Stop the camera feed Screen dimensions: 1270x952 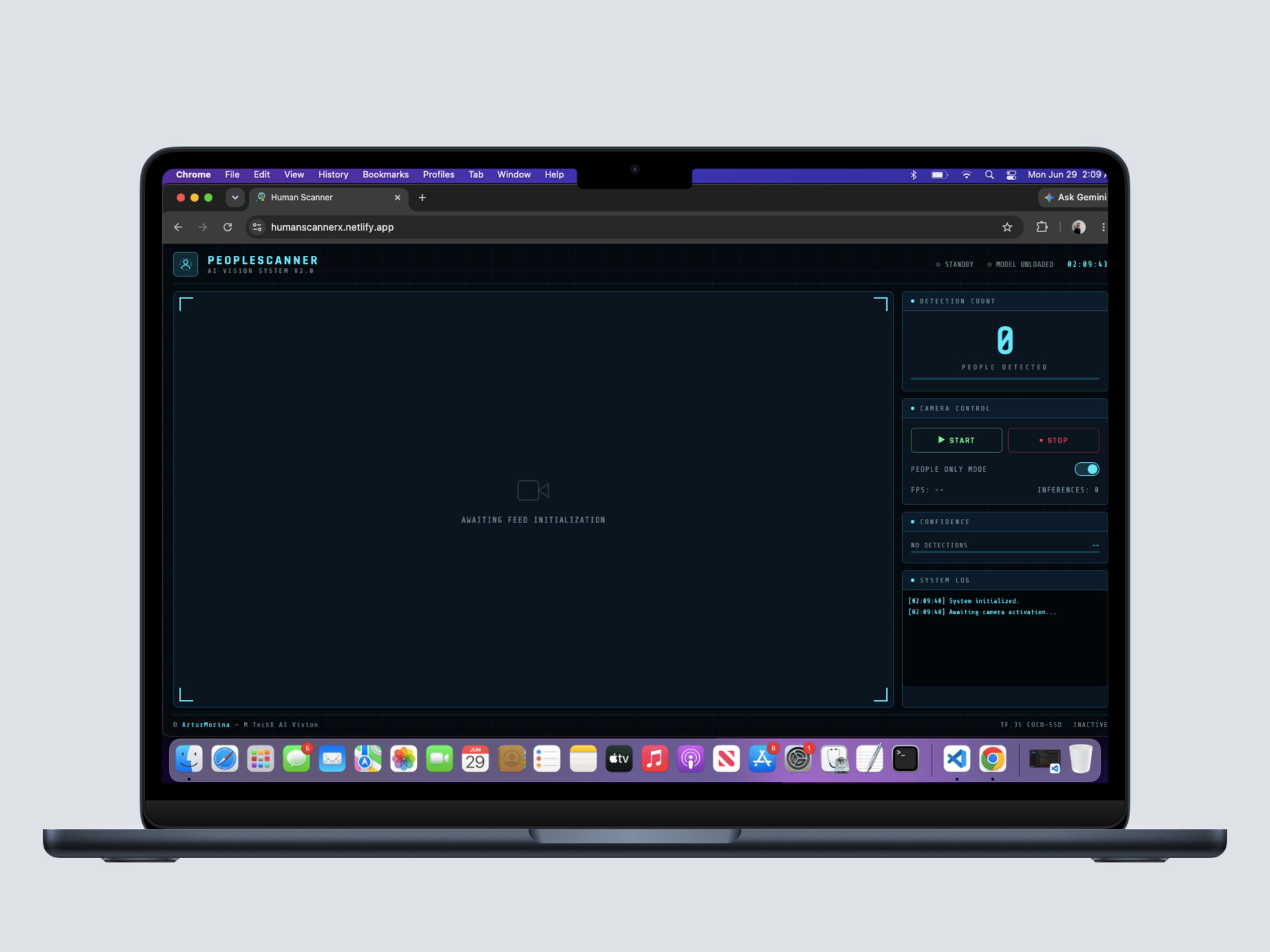[x=1053, y=440]
